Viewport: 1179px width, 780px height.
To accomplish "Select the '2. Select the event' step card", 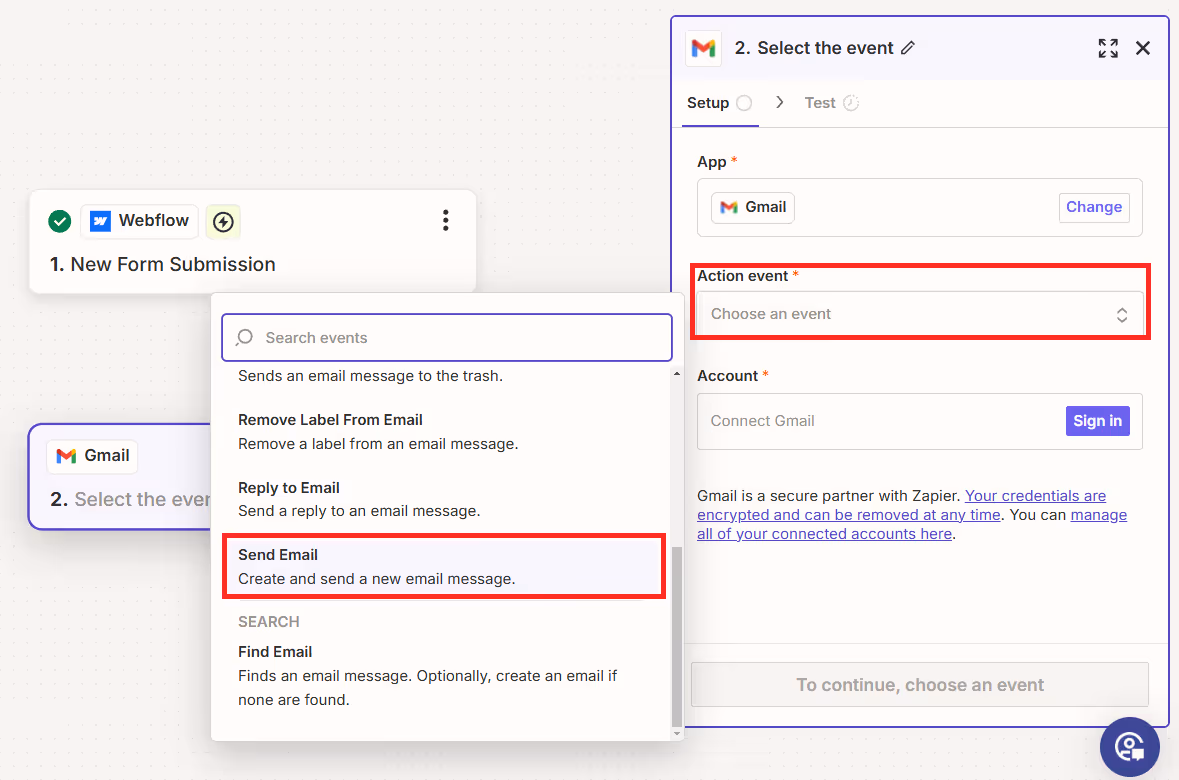I will click(x=120, y=477).
